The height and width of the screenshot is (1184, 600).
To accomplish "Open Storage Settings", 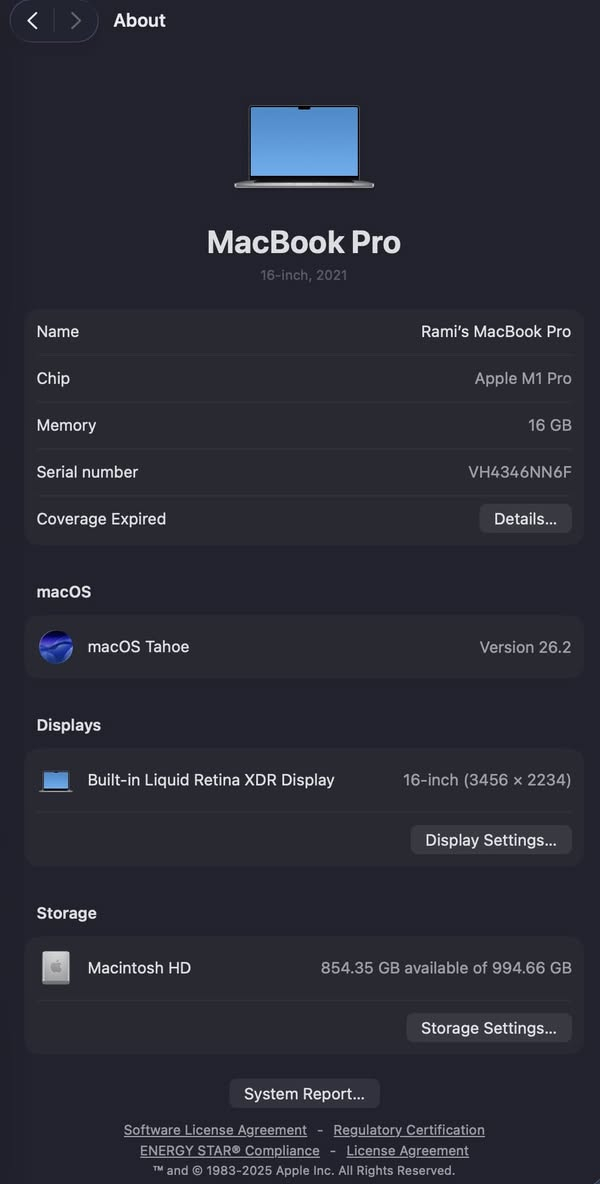I will (489, 1028).
